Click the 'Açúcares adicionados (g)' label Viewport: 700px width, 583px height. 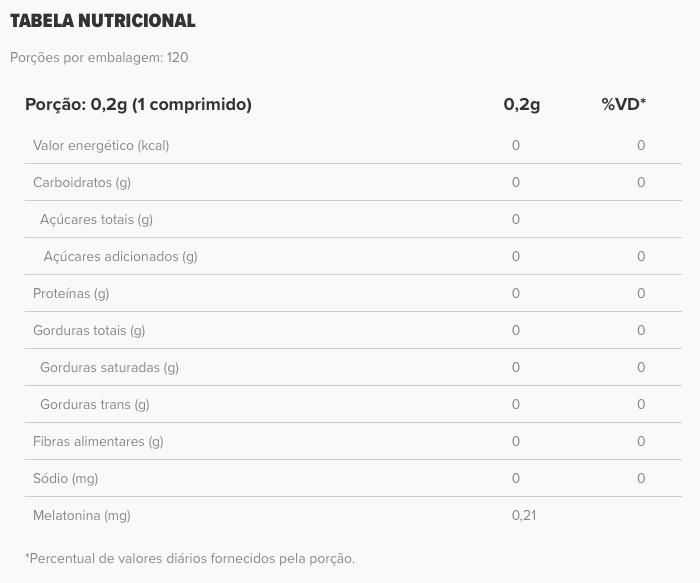point(120,256)
